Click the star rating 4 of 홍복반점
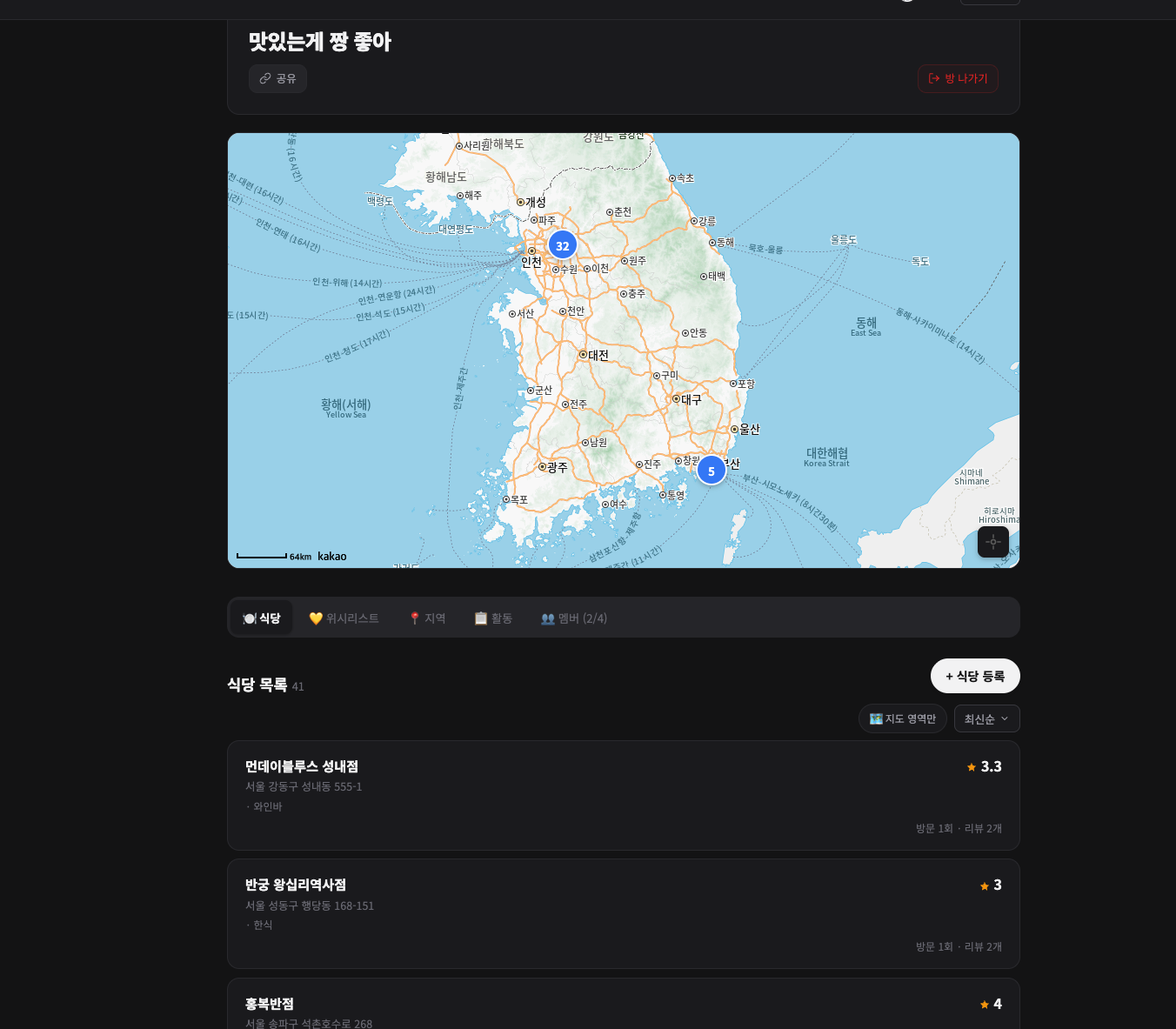Image resolution: width=1176 pixels, height=1029 pixels. 991,1004
